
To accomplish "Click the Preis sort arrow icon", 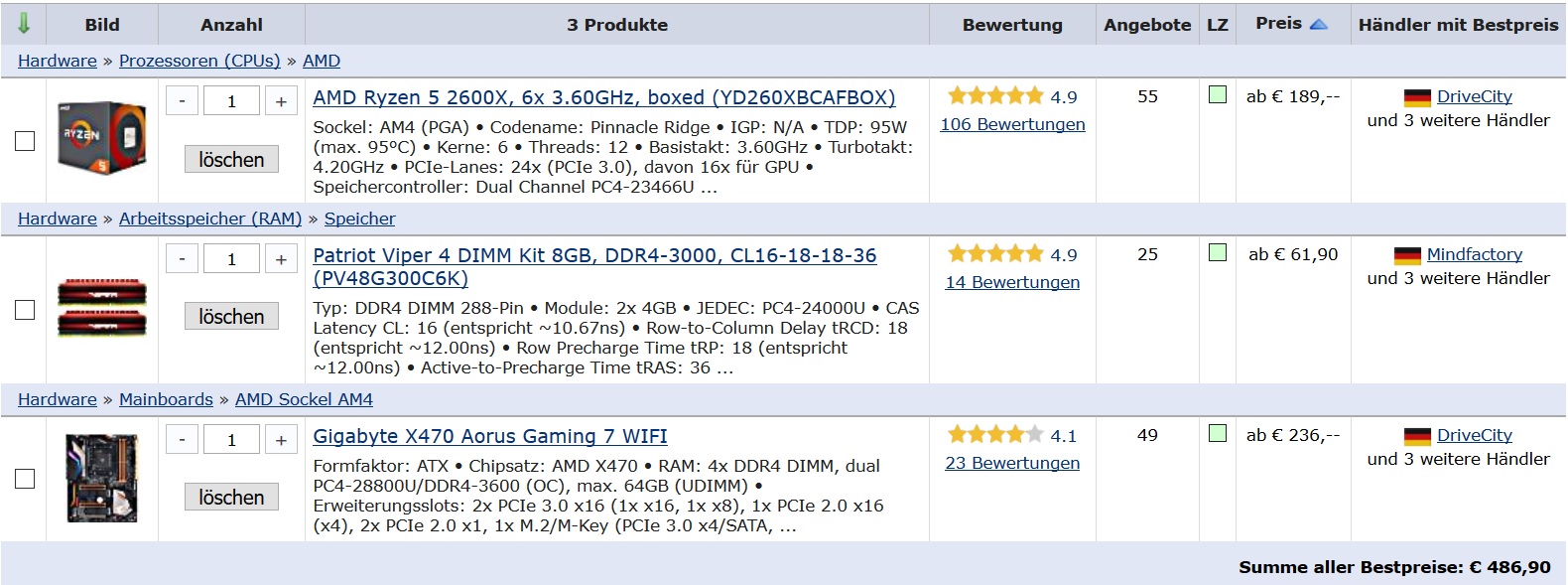I will click(1319, 24).
